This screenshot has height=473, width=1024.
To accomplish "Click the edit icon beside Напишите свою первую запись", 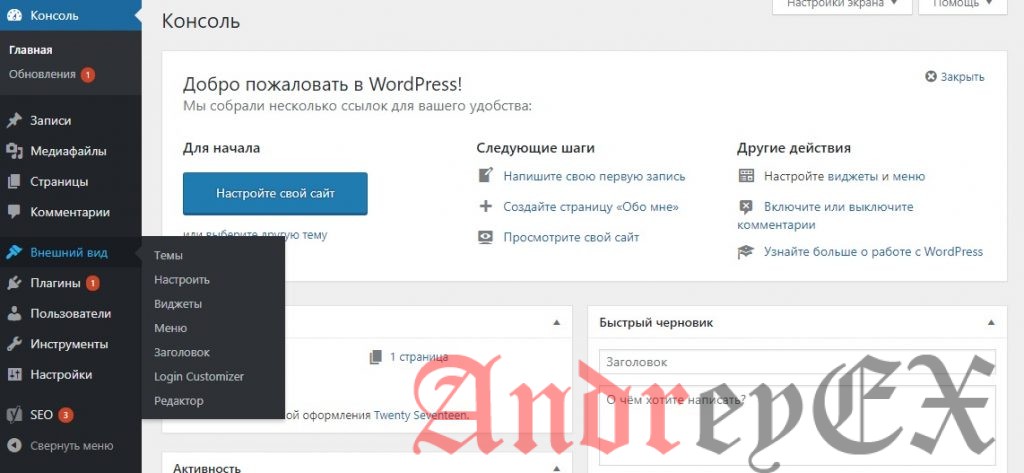I will point(485,176).
